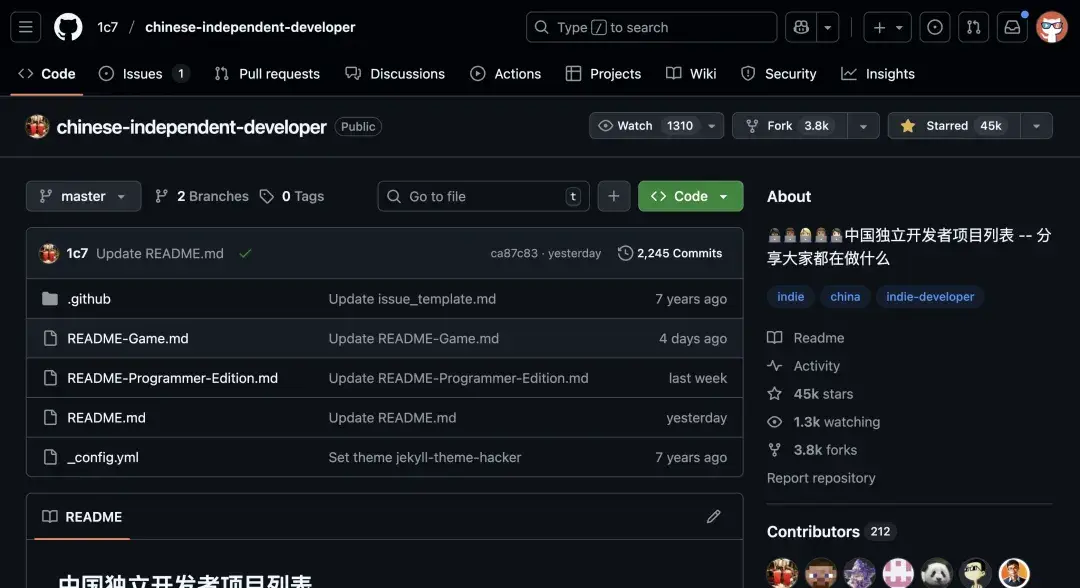Open your profile avatar menu
The height and width of the screenshot is (588, 1080).
click(1051, 27)
